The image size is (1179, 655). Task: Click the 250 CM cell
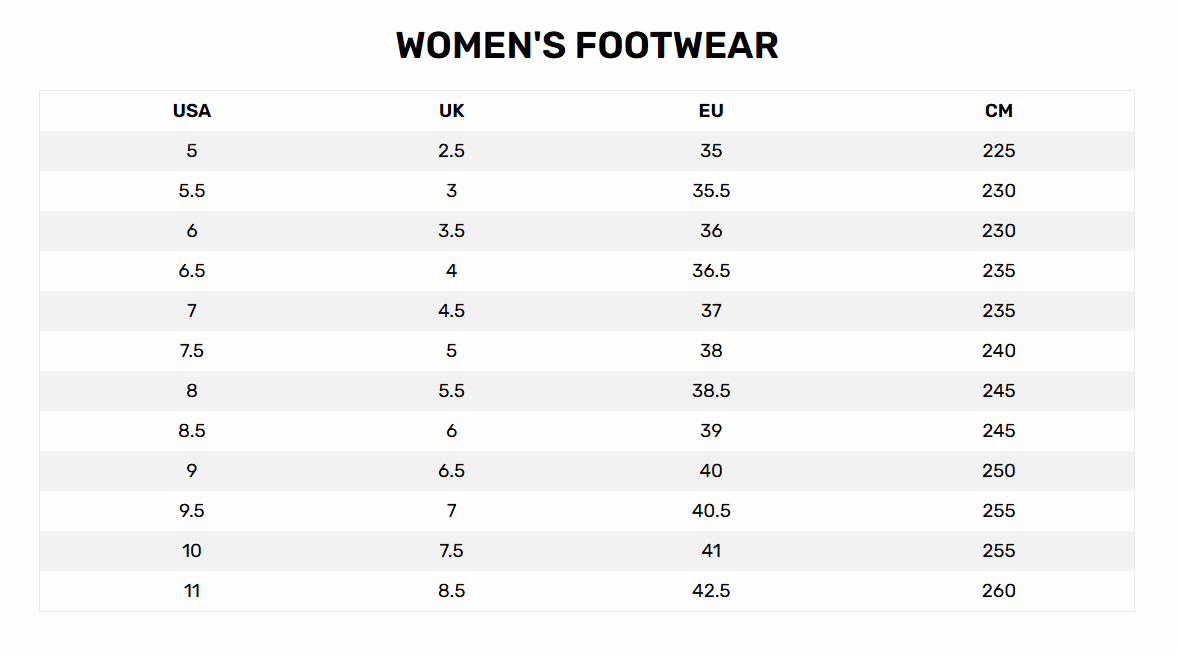[999, 471]
